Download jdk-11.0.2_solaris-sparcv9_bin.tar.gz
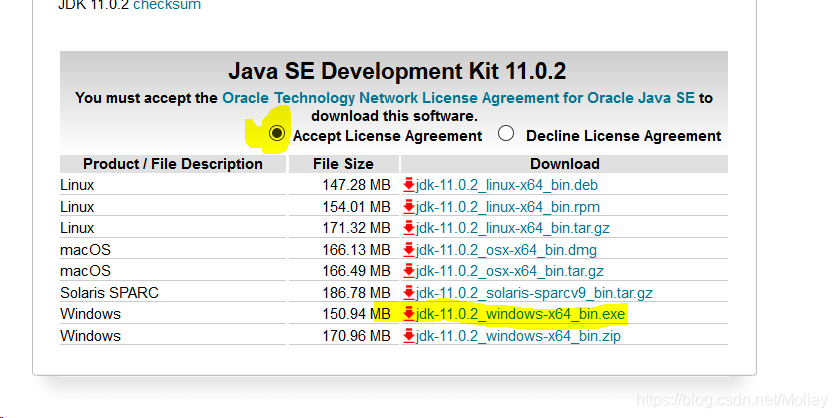Screen dimensions: 837x418 534,293
